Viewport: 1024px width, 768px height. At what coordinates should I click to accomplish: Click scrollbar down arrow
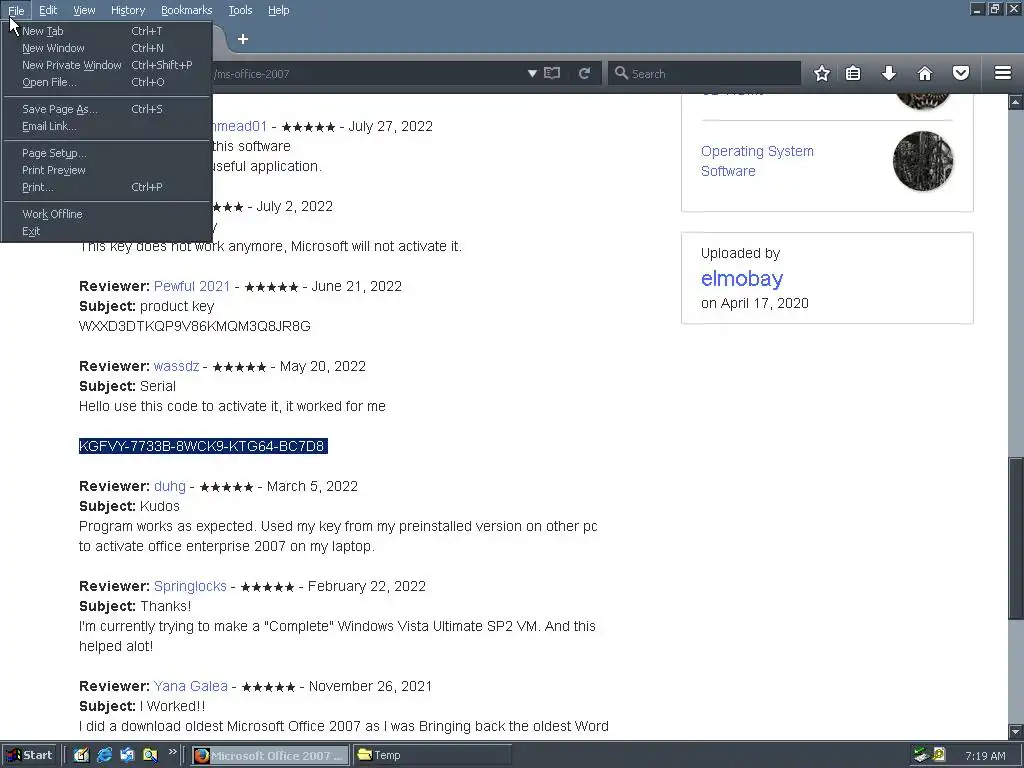[x=1016, y=732]
